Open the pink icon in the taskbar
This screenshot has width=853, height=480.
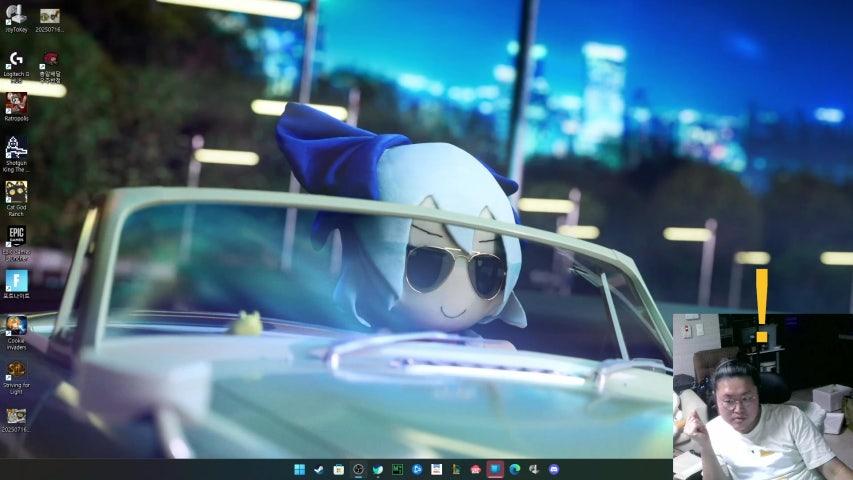(x=475, y=469)
